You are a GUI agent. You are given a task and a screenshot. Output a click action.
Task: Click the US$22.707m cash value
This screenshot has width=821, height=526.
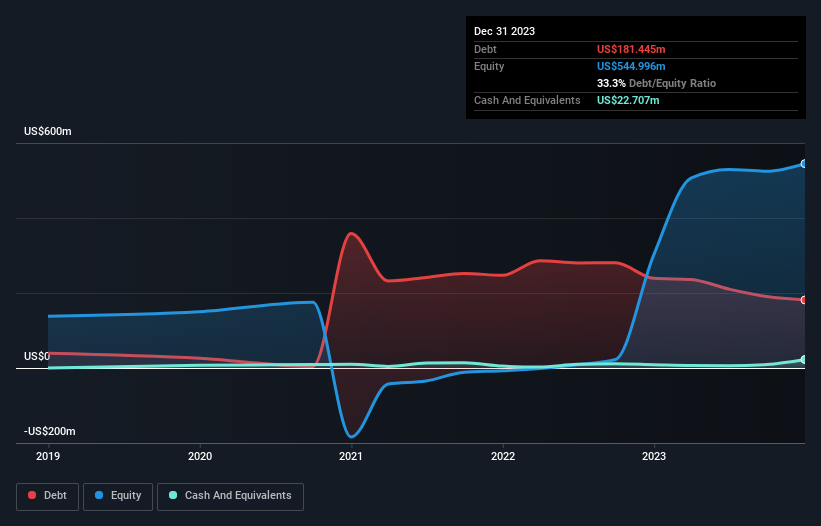[x=628, y=100]
